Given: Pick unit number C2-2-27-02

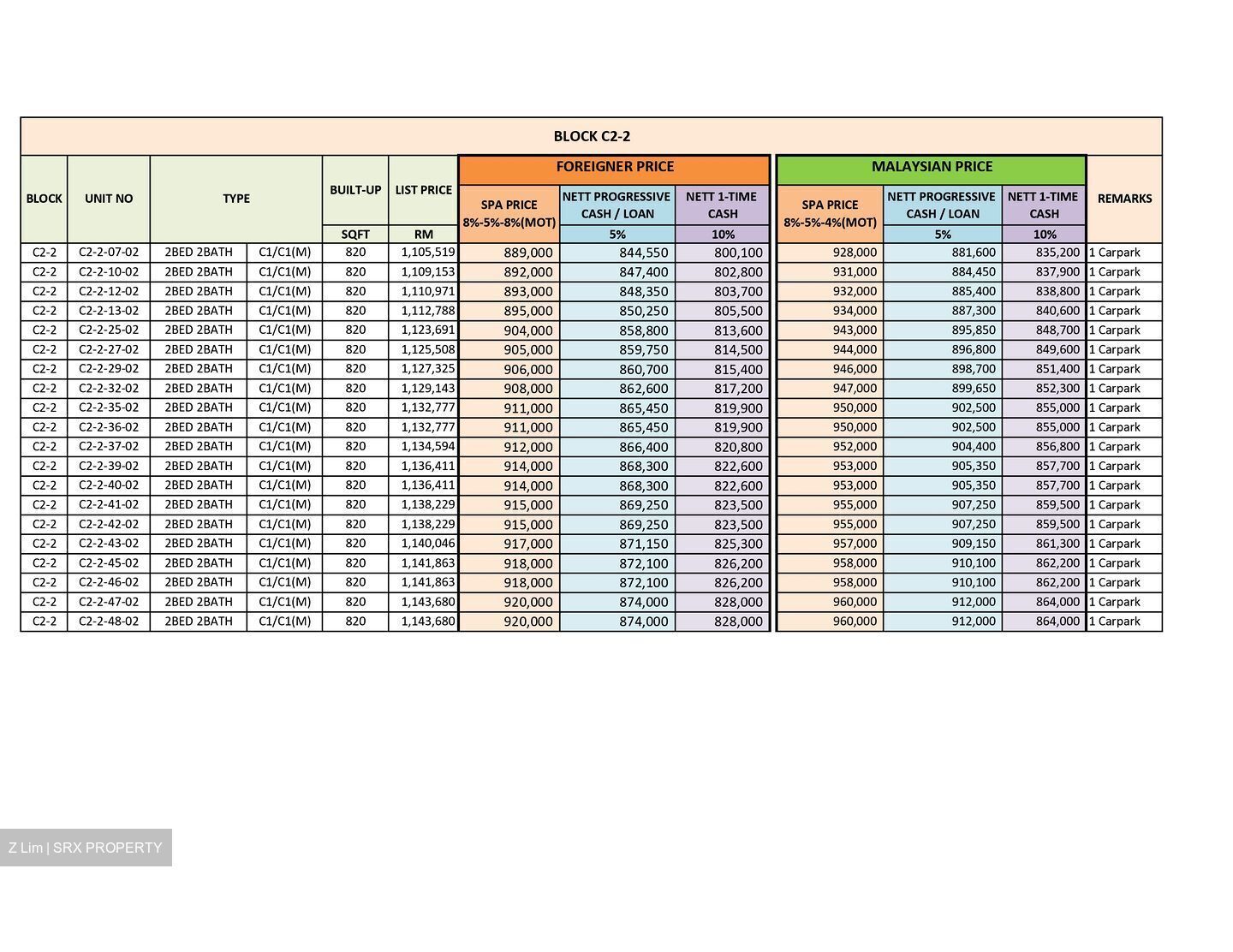Looking at the screenshot, I should (x=109, y=349).
